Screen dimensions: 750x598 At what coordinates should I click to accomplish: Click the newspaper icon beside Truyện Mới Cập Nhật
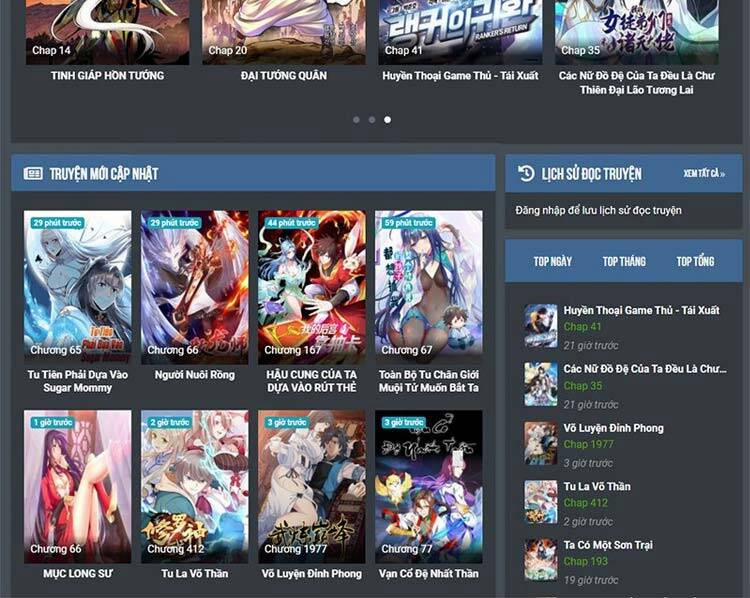pos(33,173)
